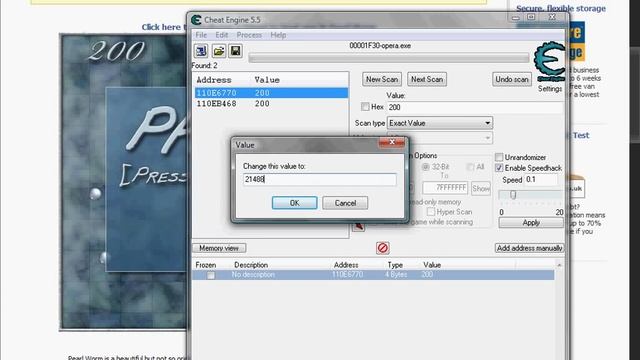
Task: Click OK in the Value dialog
Action: tap(294, 203)
